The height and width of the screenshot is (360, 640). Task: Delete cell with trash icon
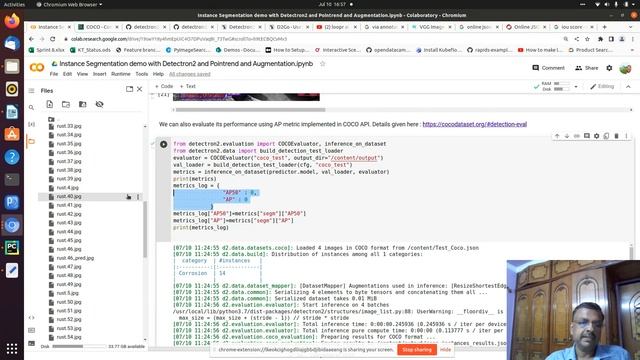click(616, 136)
